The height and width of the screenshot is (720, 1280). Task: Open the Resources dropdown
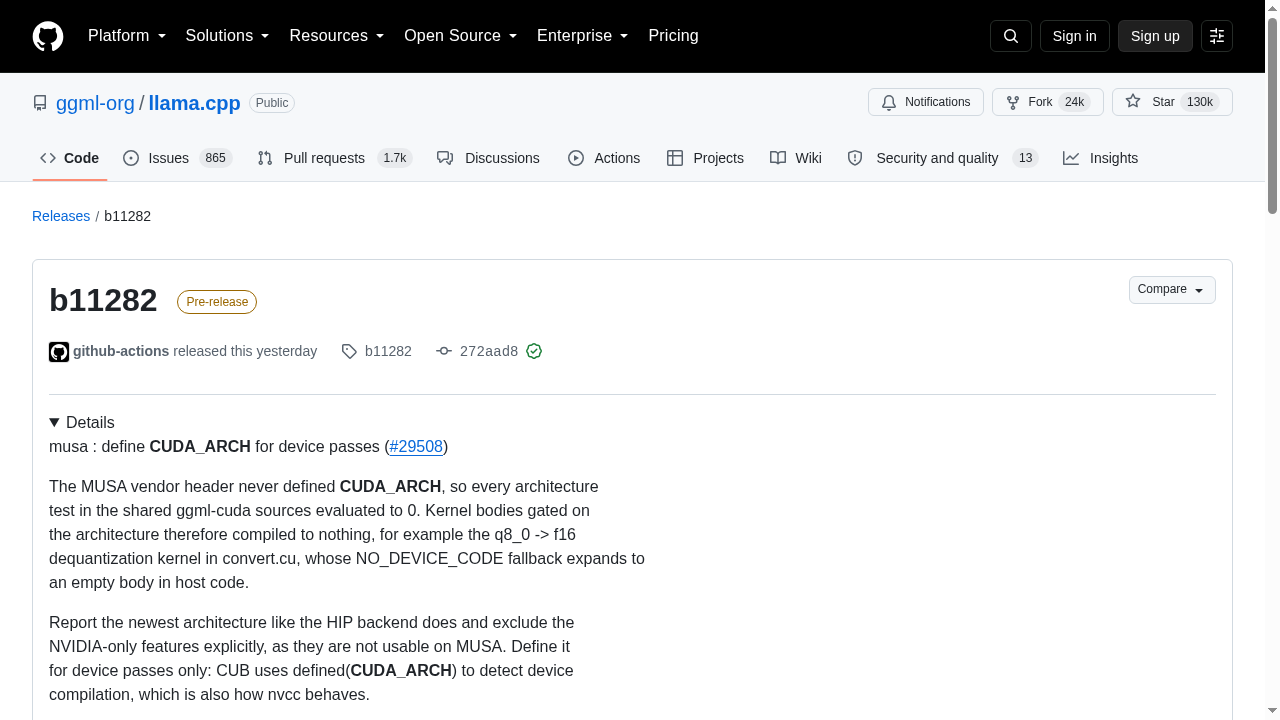click(337, 36)
